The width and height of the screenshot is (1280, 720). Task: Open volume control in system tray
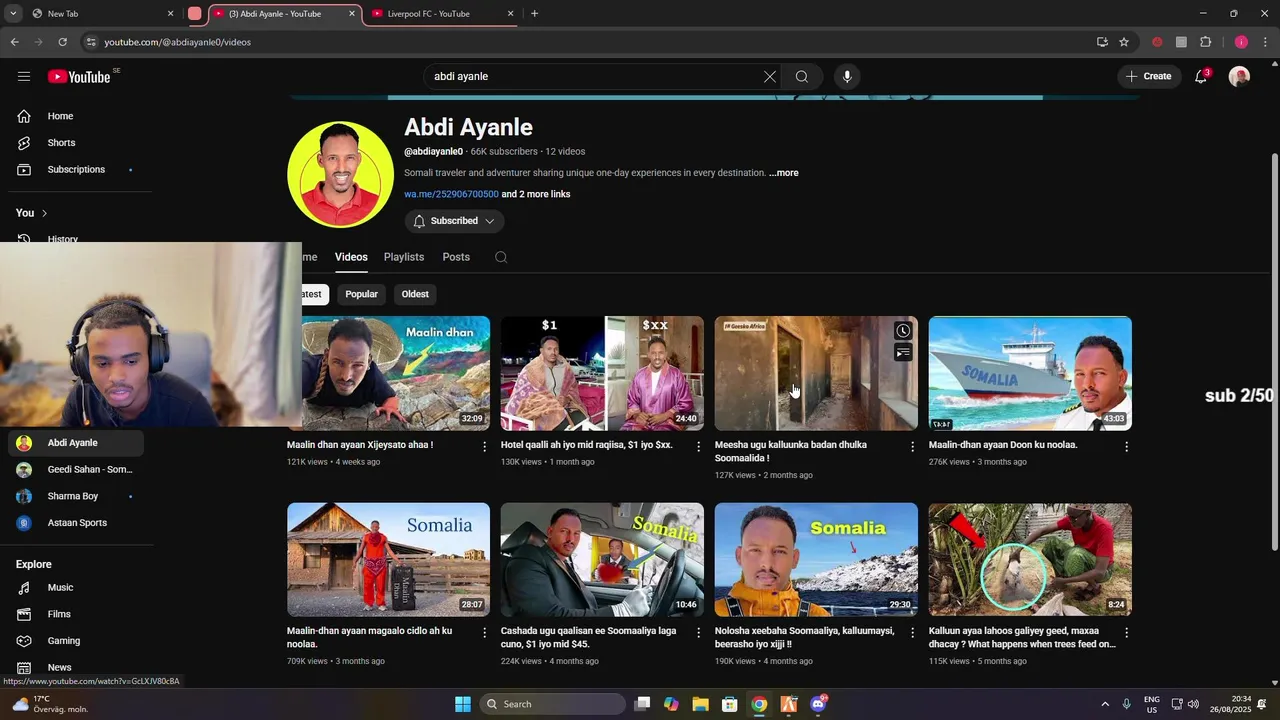point(1193,704)
